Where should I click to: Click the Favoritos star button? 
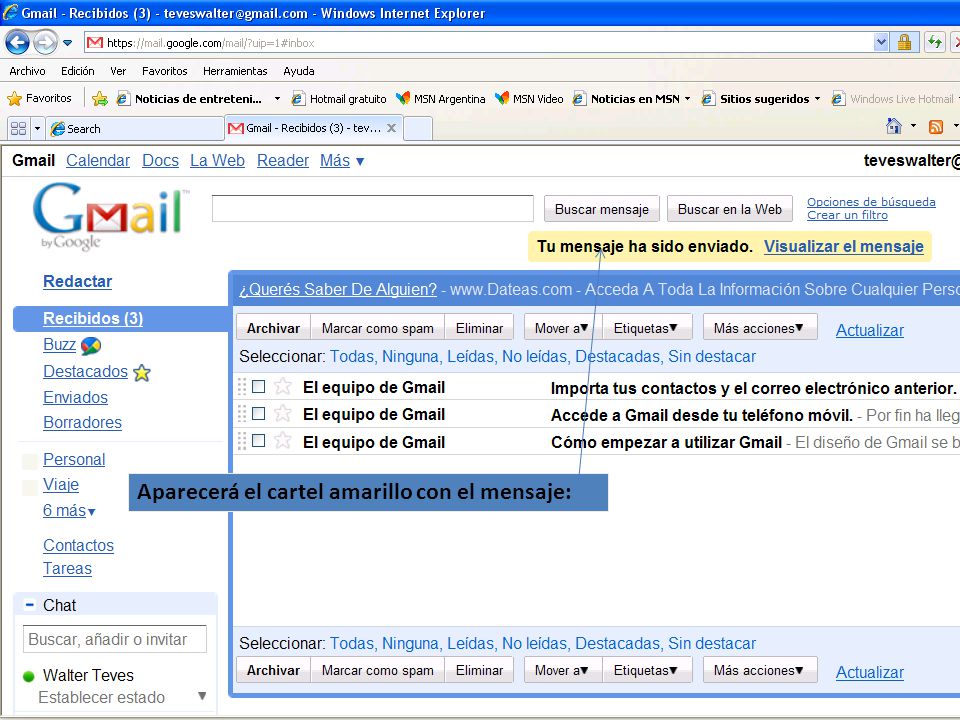(39, 98)
